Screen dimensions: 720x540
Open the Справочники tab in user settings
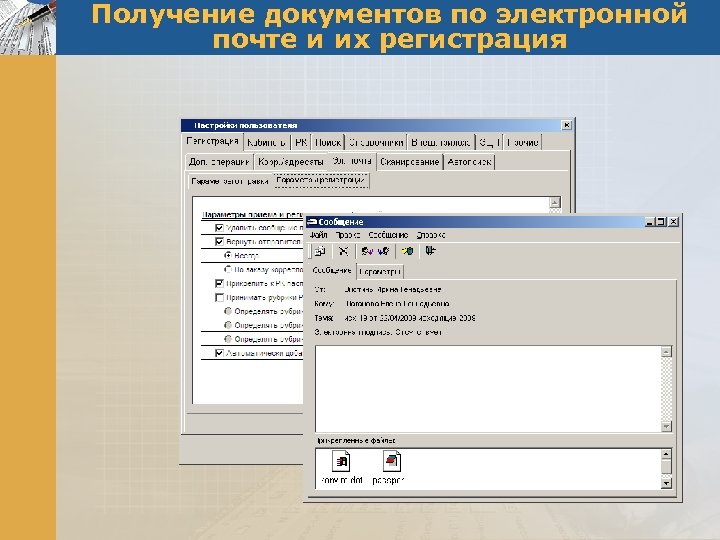376,142
